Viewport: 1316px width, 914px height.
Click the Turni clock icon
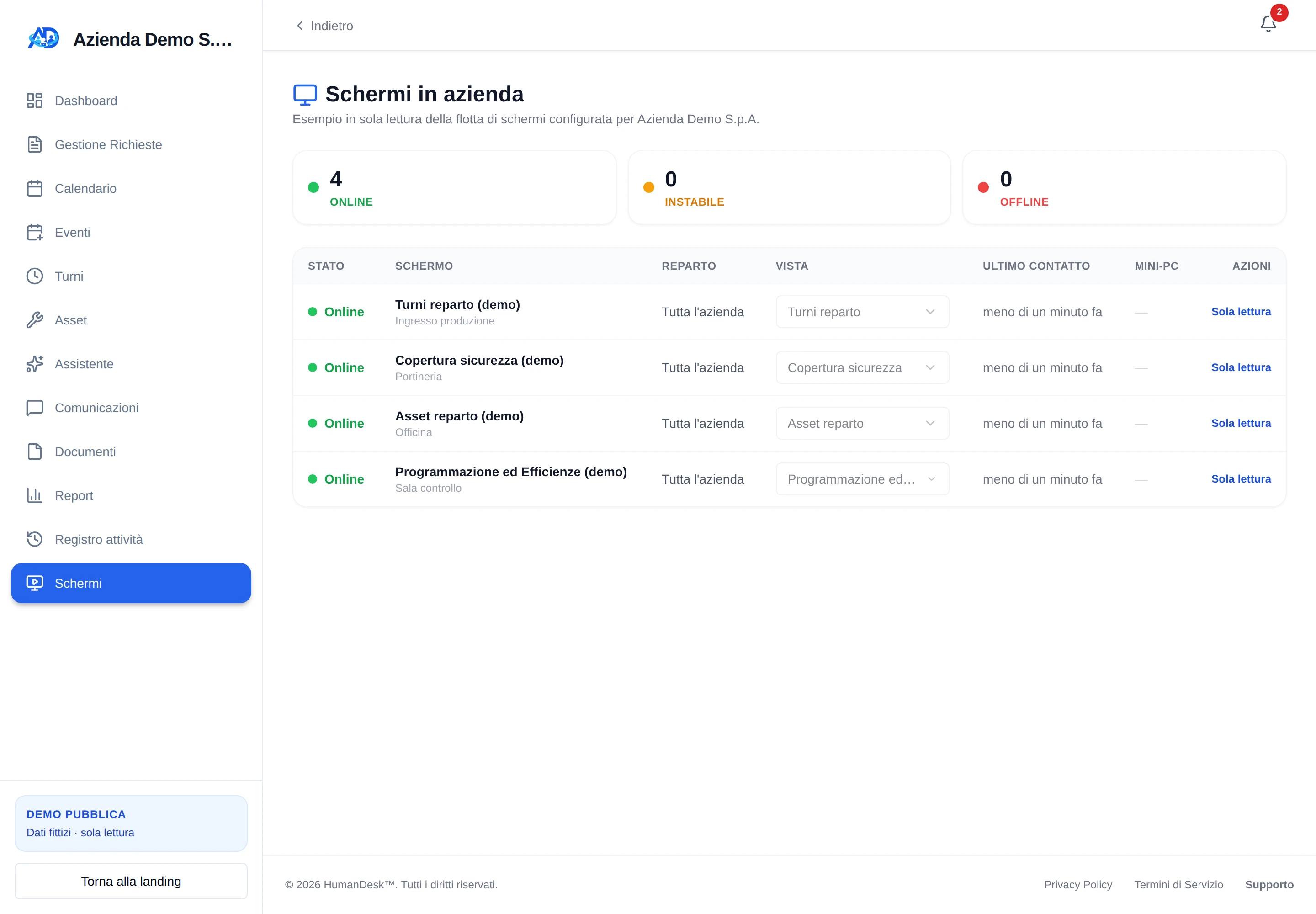[x=34, y=276]
